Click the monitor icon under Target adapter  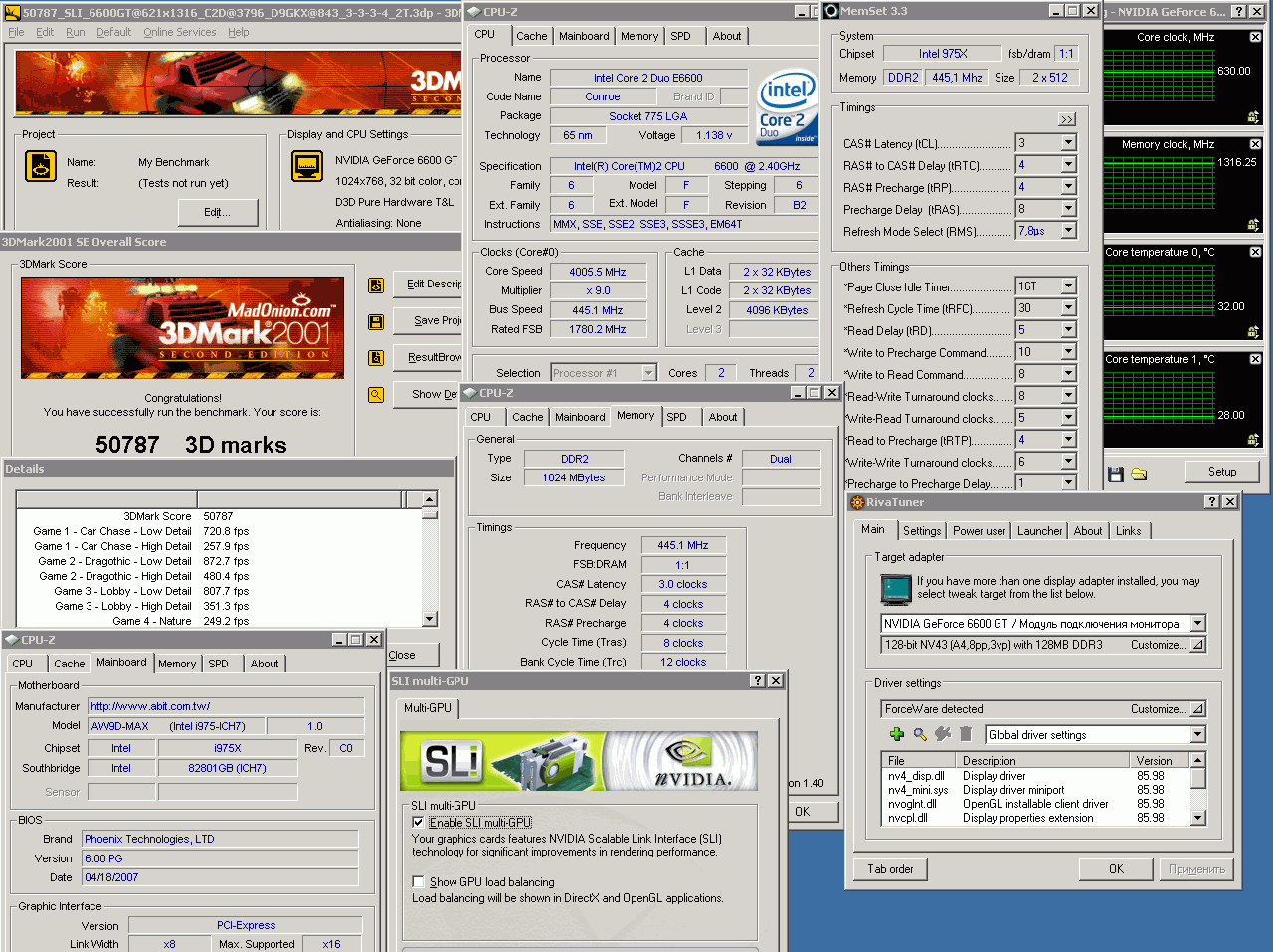(896, 589)
